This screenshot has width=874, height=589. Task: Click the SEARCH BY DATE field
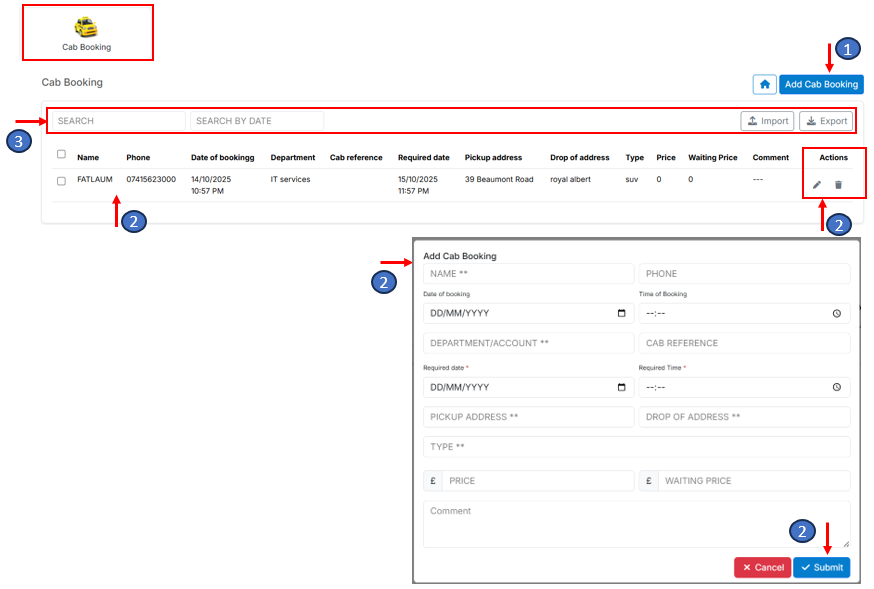[256, 121]
